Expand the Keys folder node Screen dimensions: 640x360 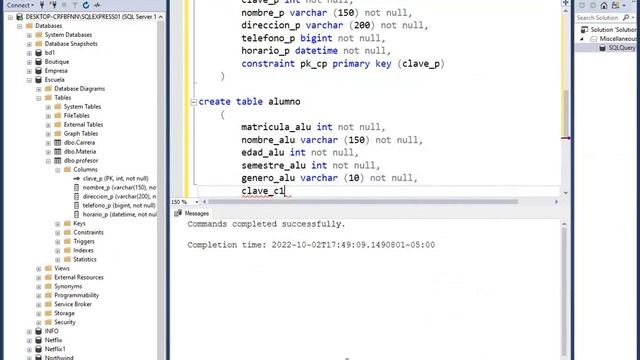click(x=58, y=224)
